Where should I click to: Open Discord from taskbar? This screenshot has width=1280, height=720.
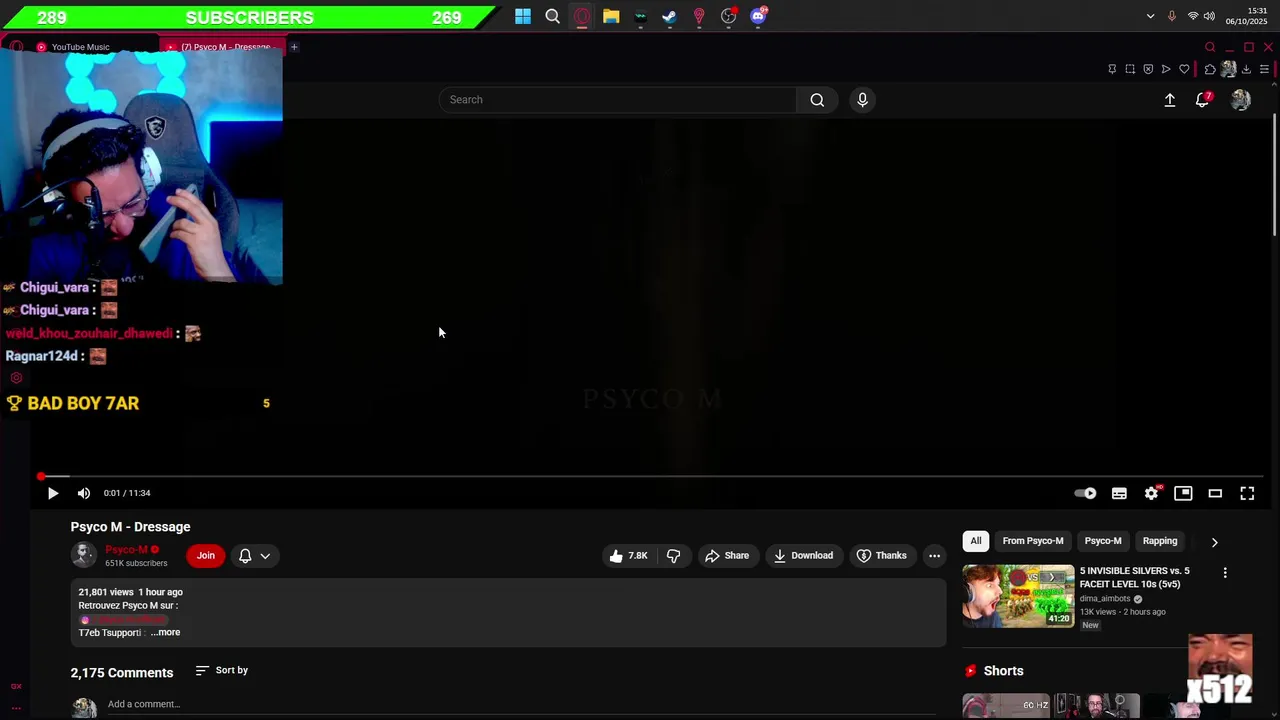coord(758,16)
